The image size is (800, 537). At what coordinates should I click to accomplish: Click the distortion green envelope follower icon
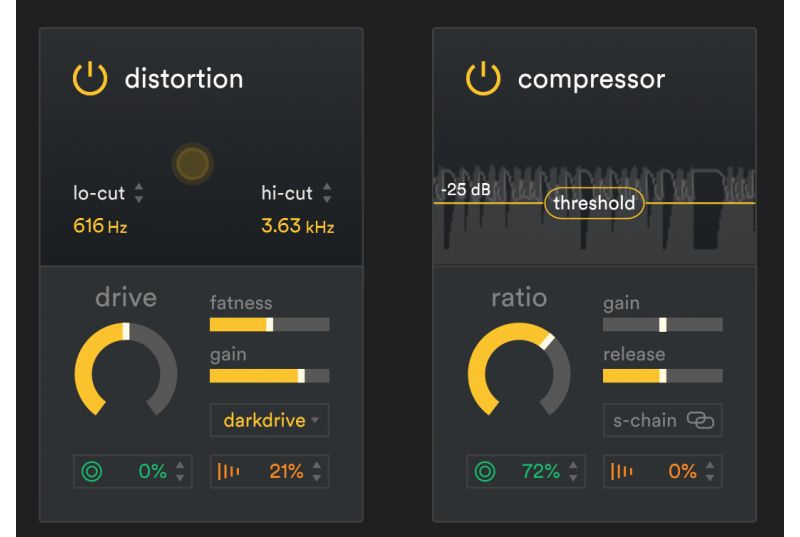(92, 471)
